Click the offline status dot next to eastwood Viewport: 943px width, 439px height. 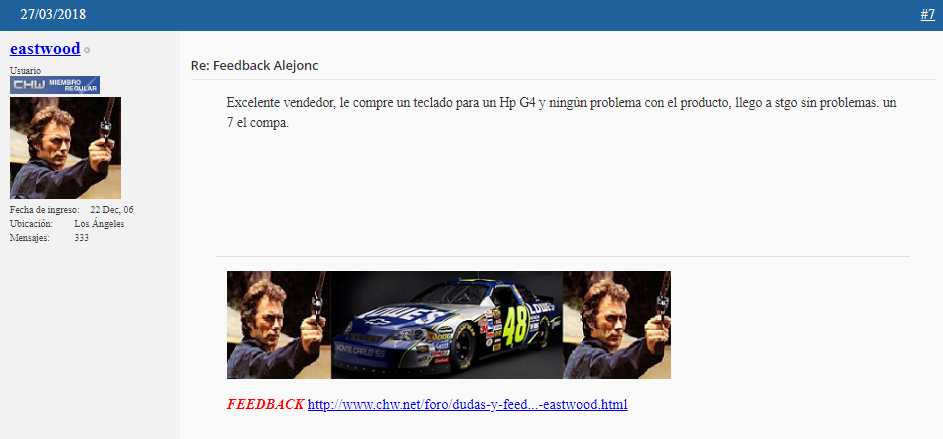tap(87, 51)
